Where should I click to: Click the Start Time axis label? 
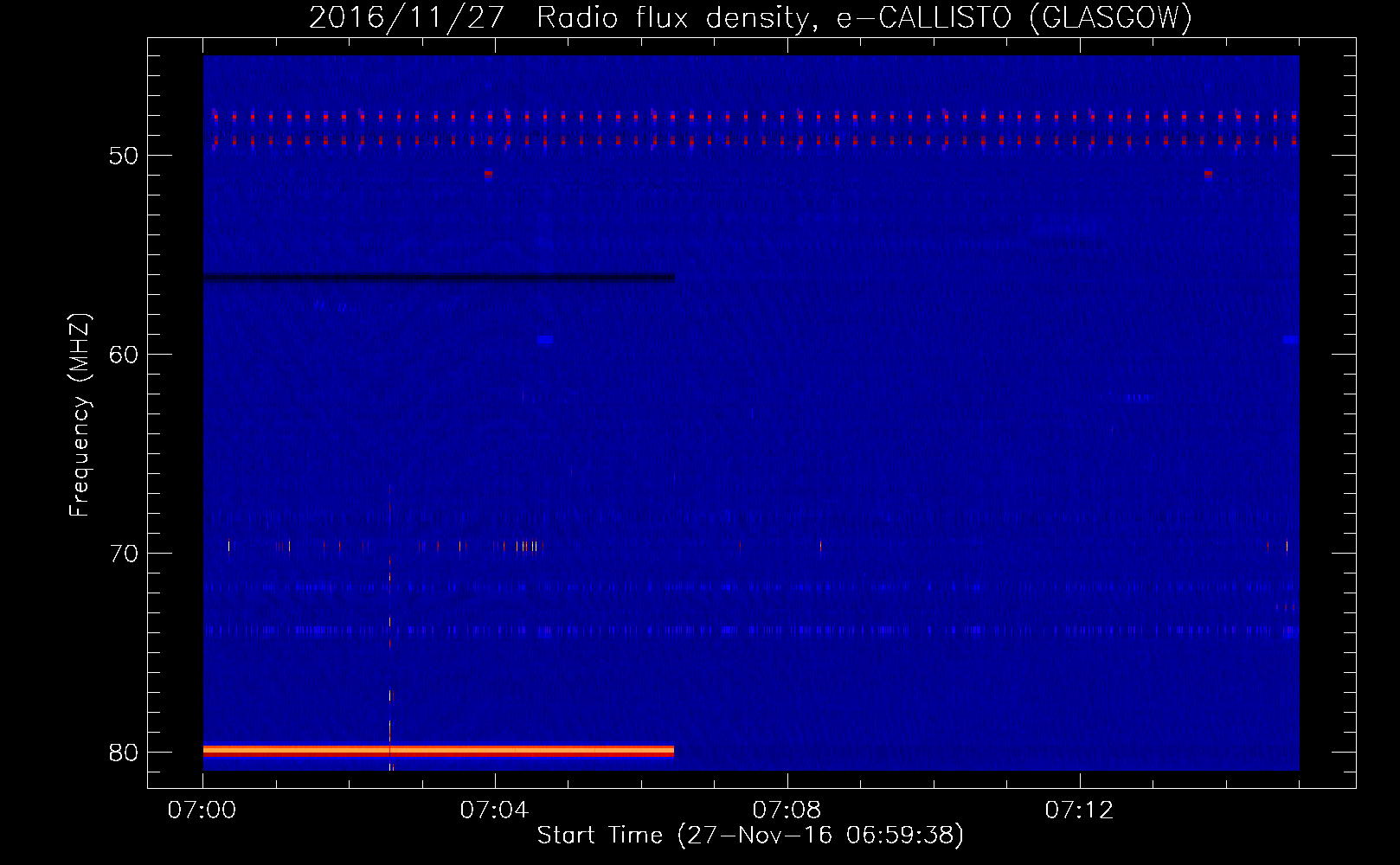(x=750, y=836)
